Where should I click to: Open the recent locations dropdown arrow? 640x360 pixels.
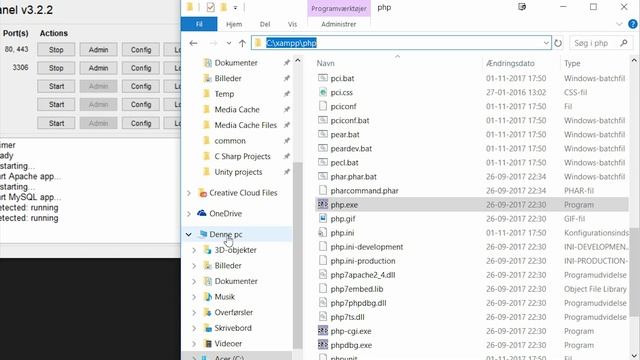point(229,43)
